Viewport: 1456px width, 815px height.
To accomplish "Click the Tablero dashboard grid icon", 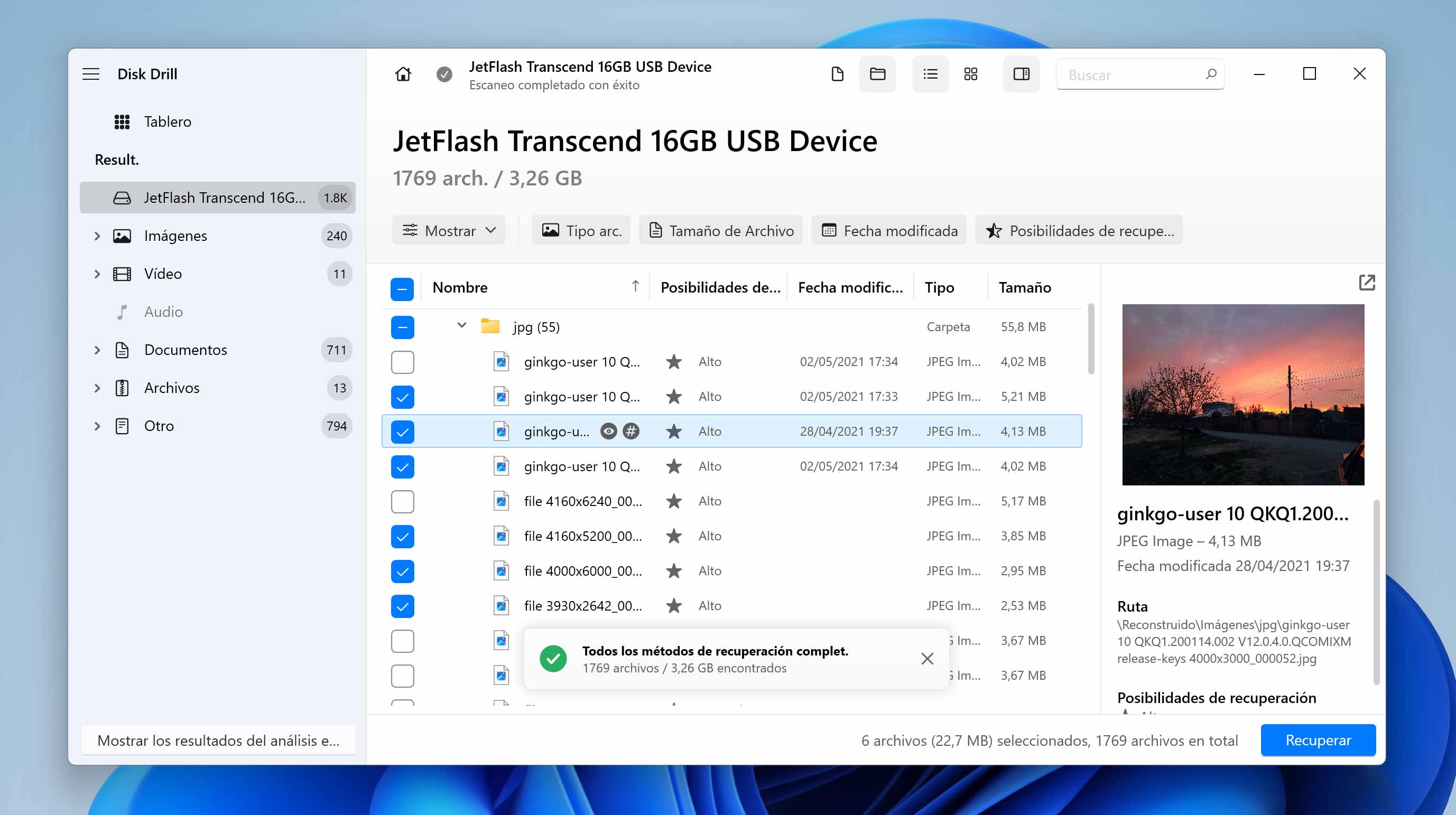I will click(122, 121).
